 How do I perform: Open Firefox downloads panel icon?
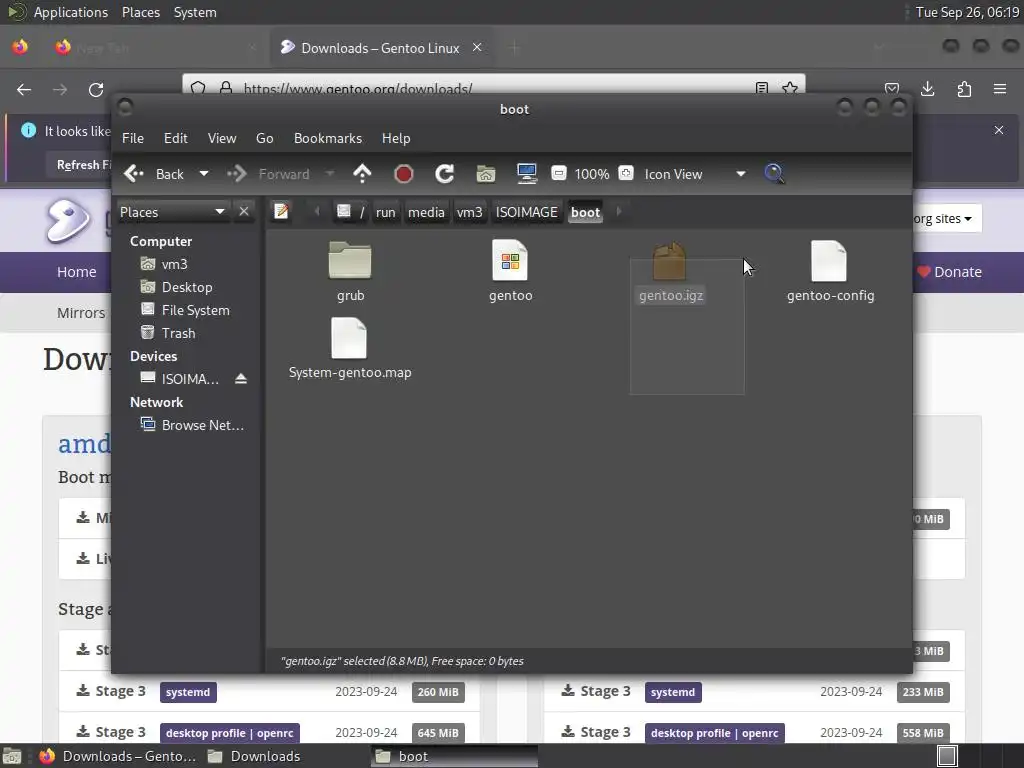(927, 89)
